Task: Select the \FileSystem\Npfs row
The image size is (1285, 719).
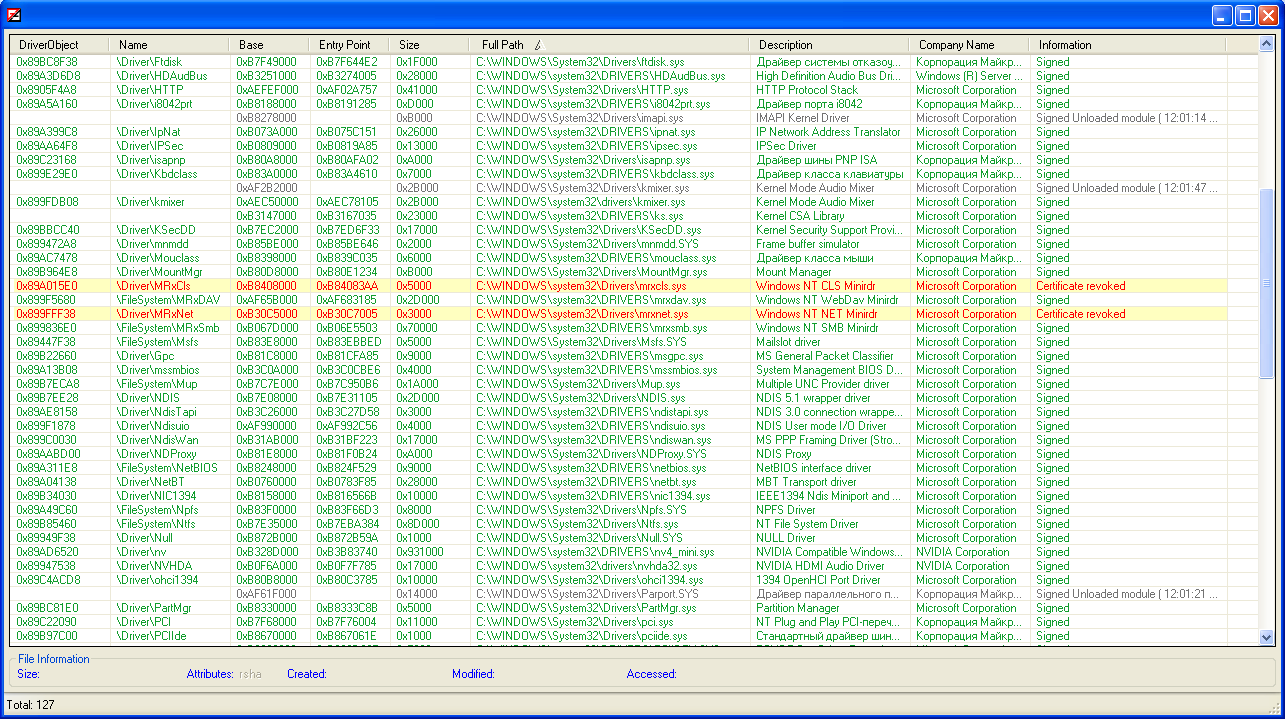Action: (618, 510)
